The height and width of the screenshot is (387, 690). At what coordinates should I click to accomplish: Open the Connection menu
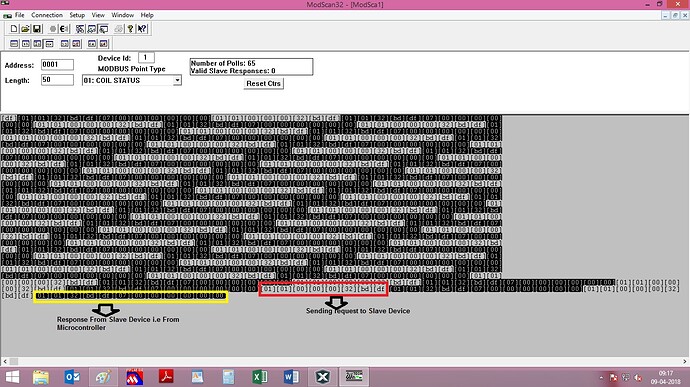tap(47, 15)
